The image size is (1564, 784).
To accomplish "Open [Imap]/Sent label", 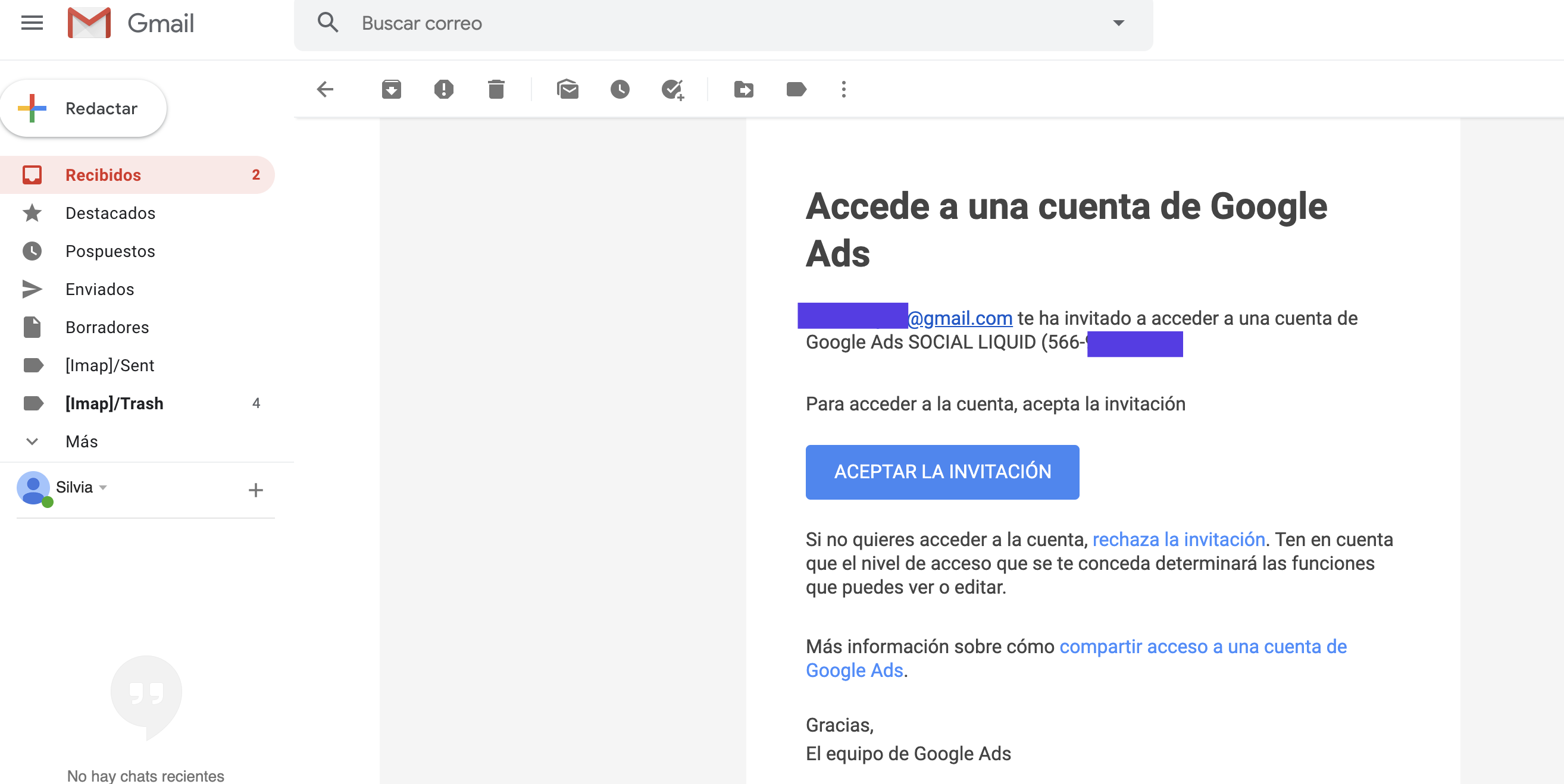I will click(x=137, y=365).
